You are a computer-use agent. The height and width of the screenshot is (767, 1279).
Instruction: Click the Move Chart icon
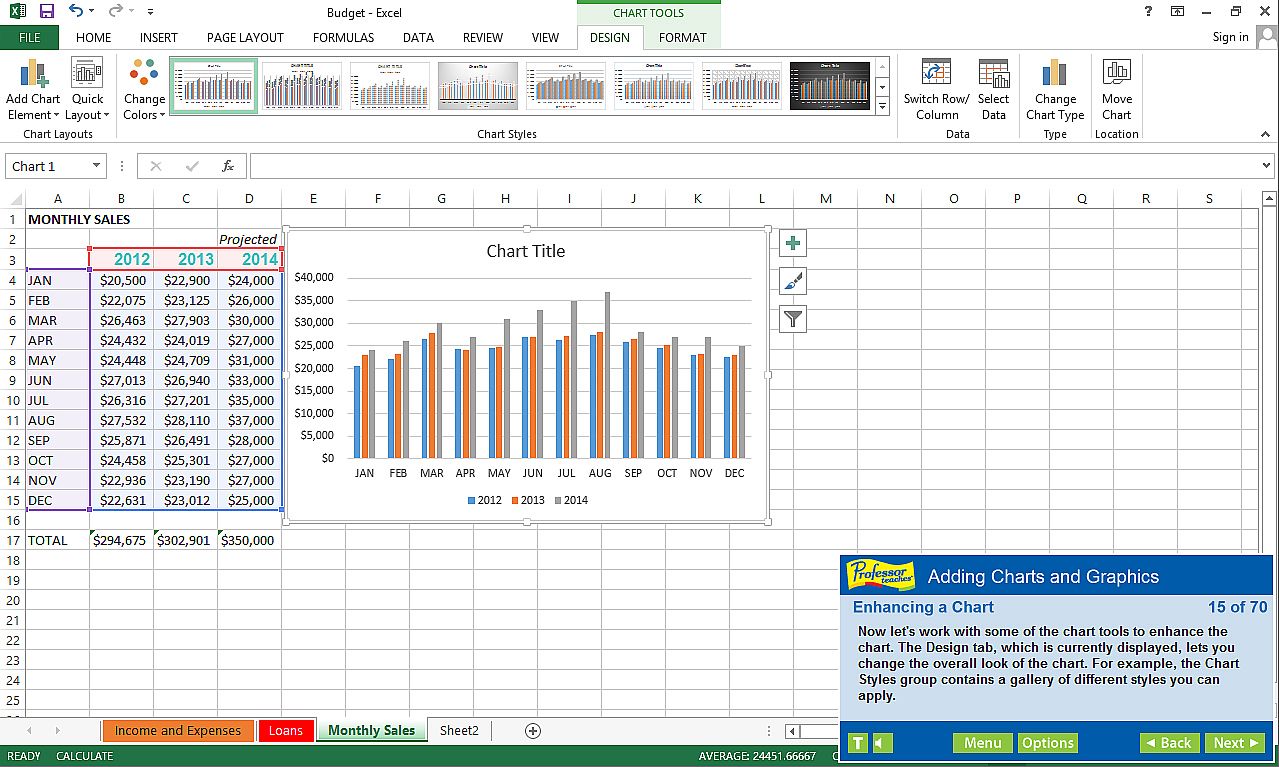point(1116,75)
